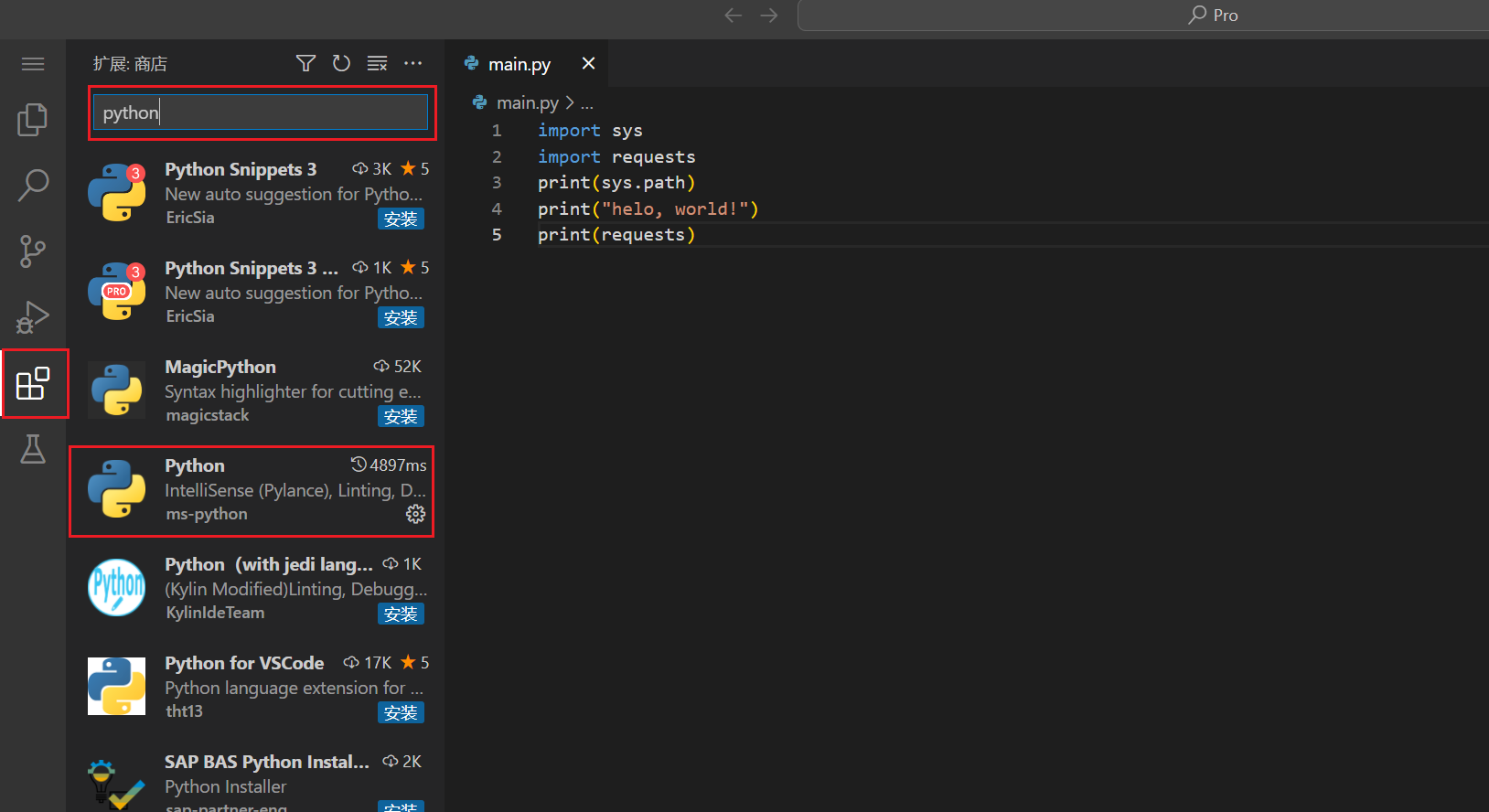
Task: Clear extension search results icon
Action: coord(377,63)
